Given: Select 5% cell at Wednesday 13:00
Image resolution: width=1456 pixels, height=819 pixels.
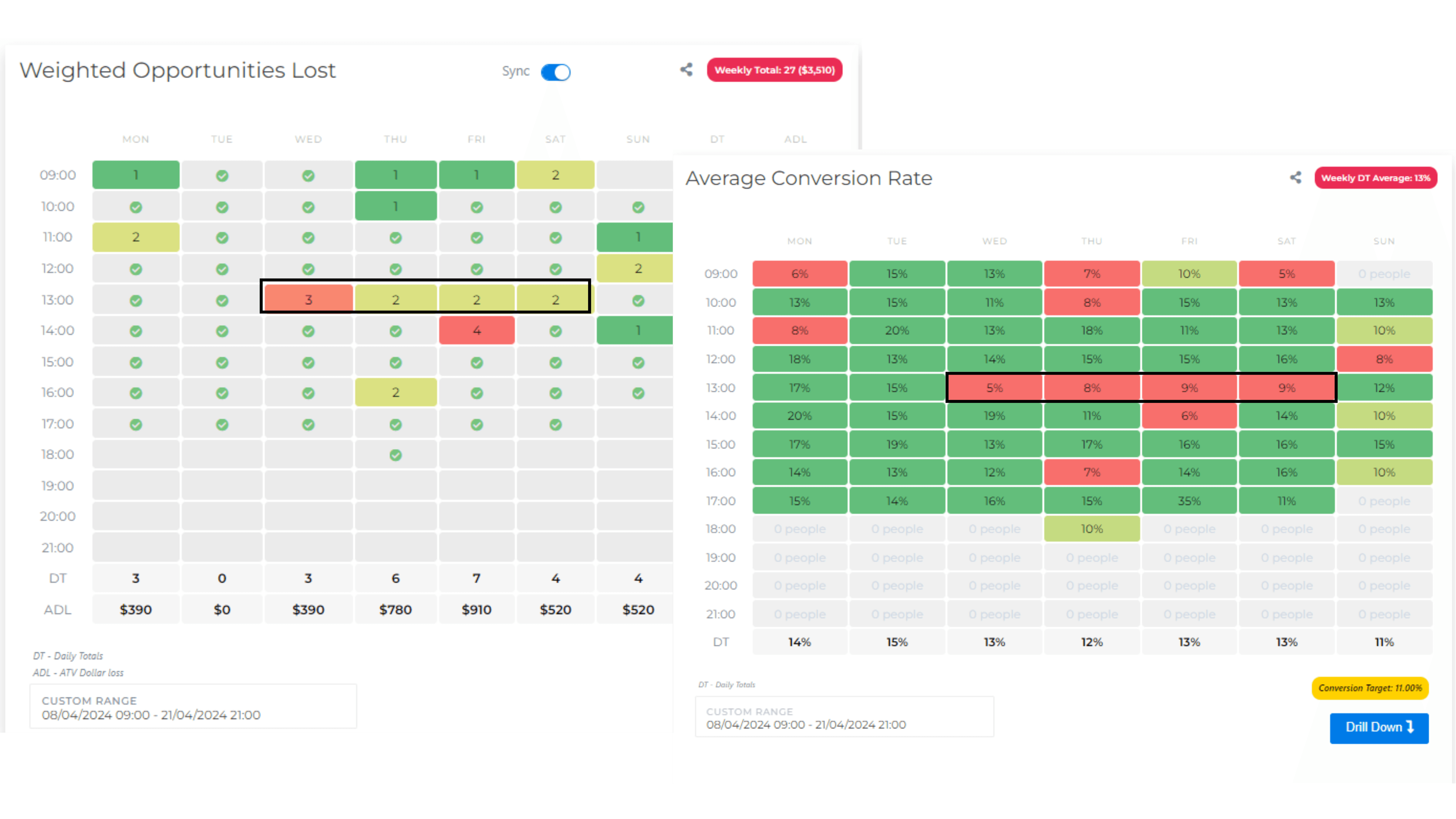Looking at the screenshot, I should tap(994, 388).
